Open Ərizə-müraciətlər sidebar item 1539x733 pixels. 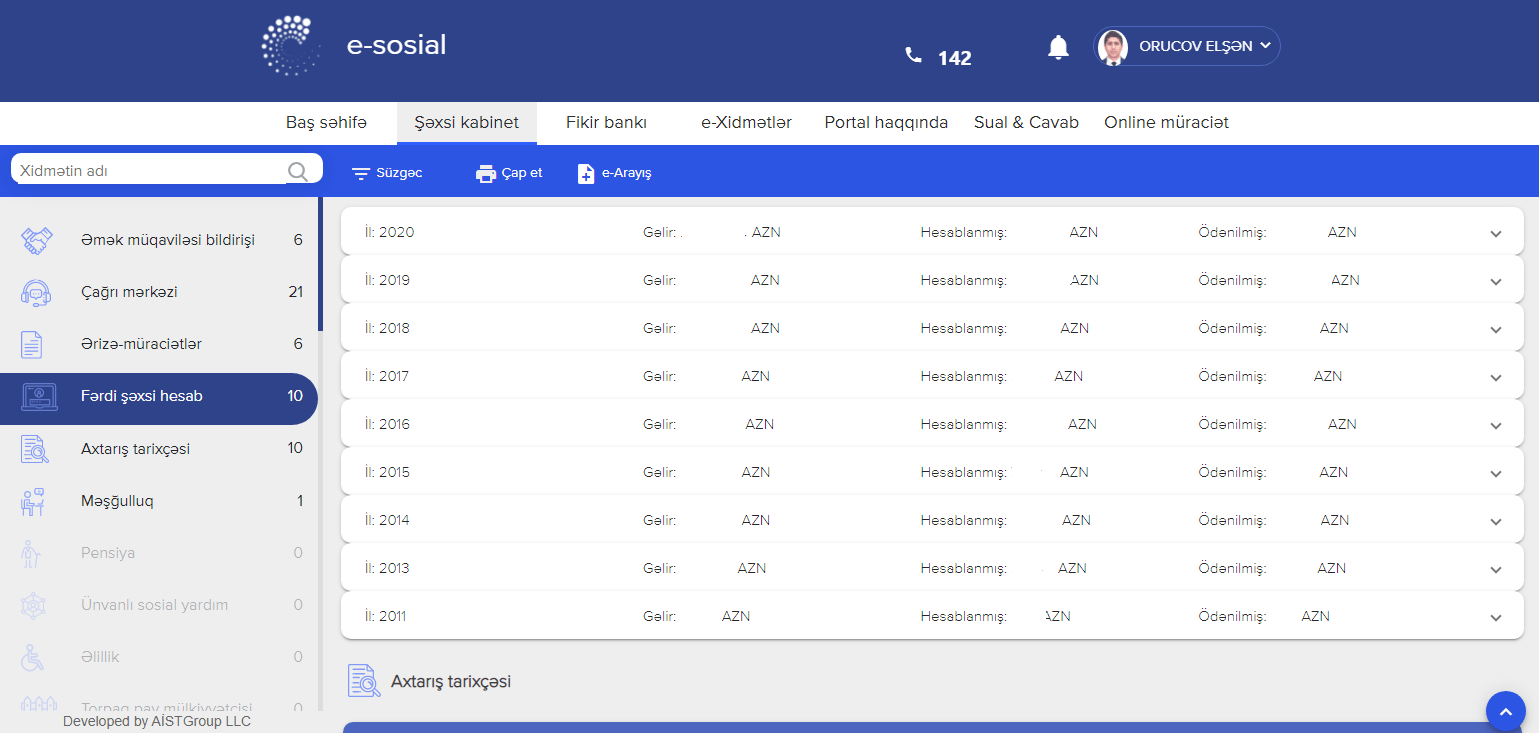pos(141,344)
